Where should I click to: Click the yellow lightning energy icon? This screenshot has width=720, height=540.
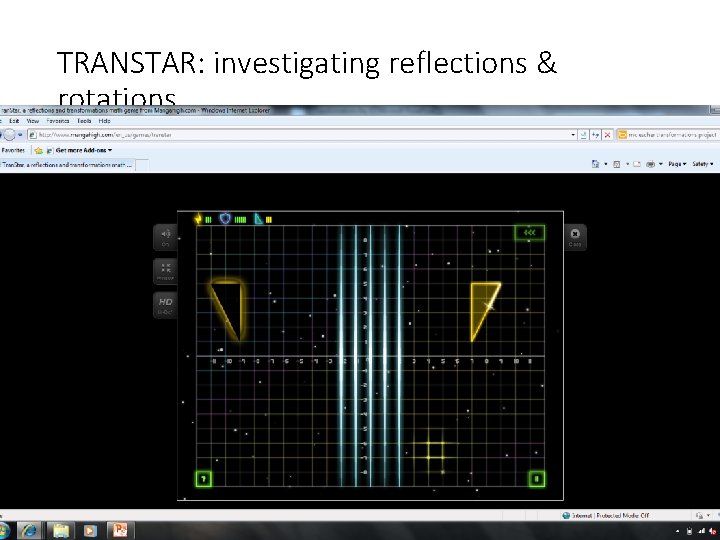coord(198,219)
